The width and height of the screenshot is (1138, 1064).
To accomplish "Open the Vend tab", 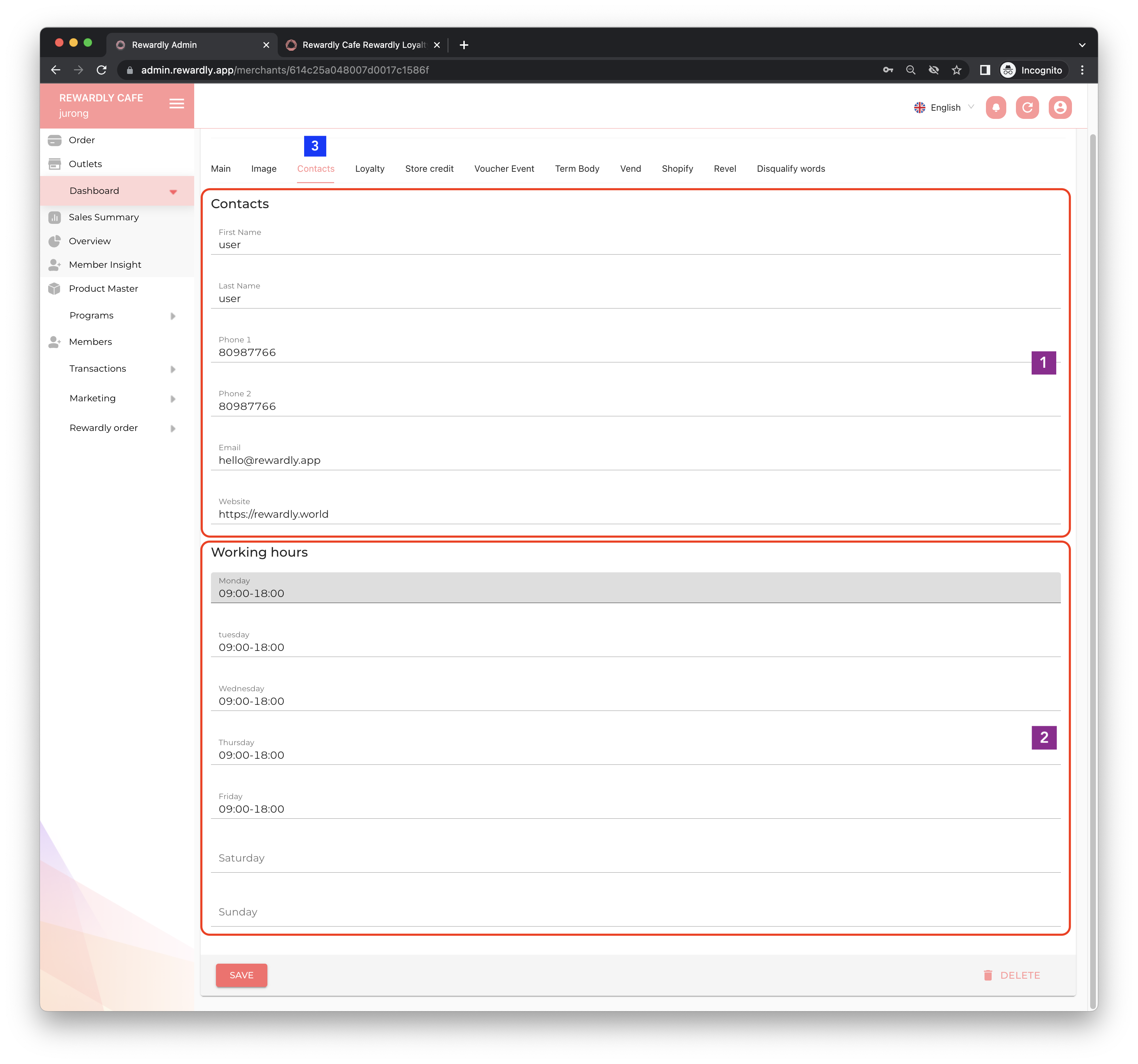I will pyautogui.click(x=630, y=169).
